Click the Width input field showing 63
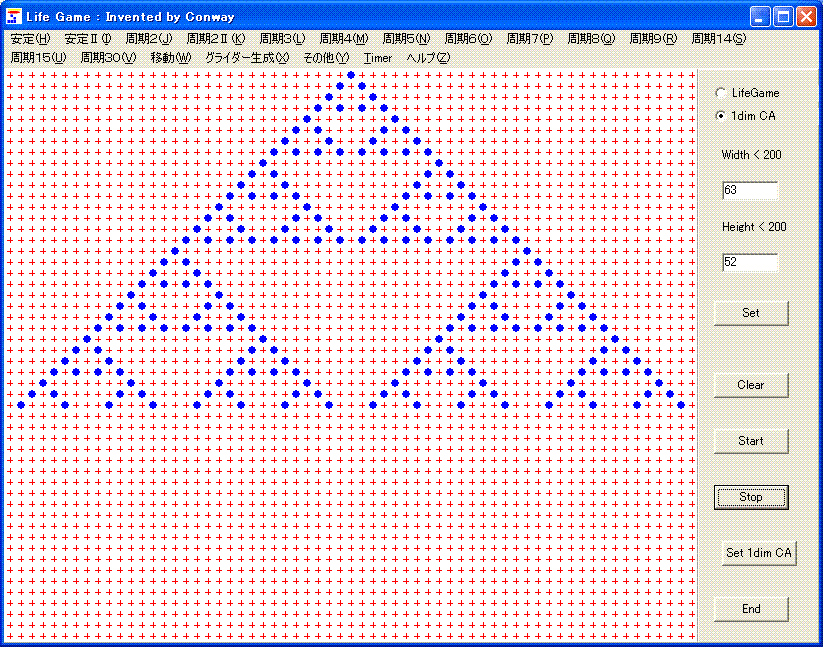 pyautogui.click(x=750, y=190)
